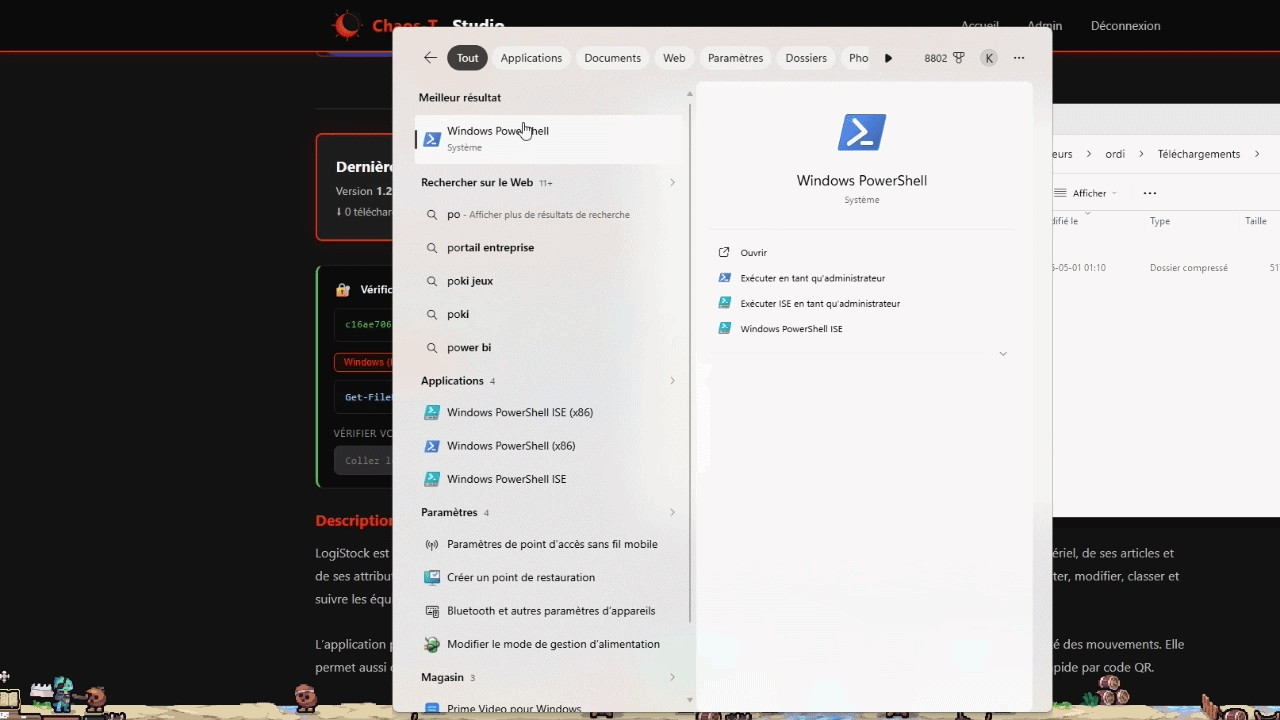Sort by Type column in File Explorer

click(1160, 221)
